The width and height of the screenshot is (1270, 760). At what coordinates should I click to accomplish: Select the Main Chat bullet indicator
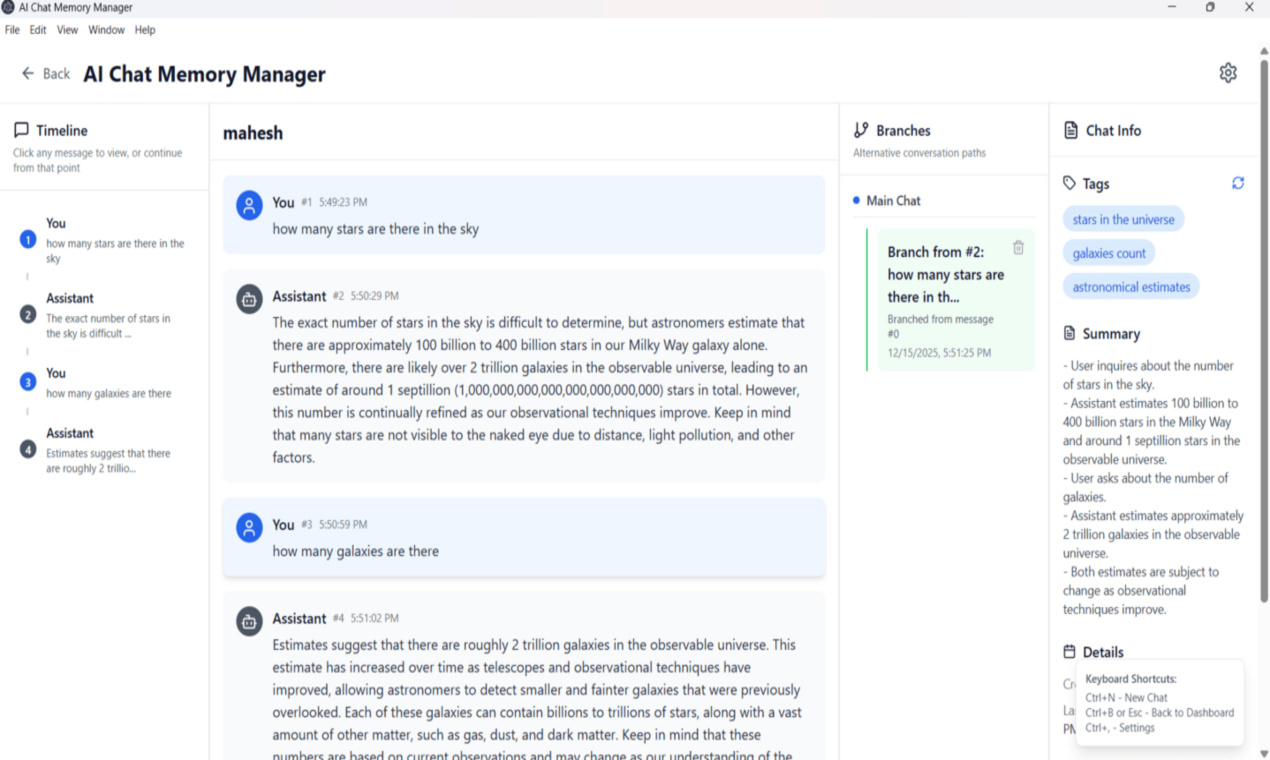click(855, 200)
